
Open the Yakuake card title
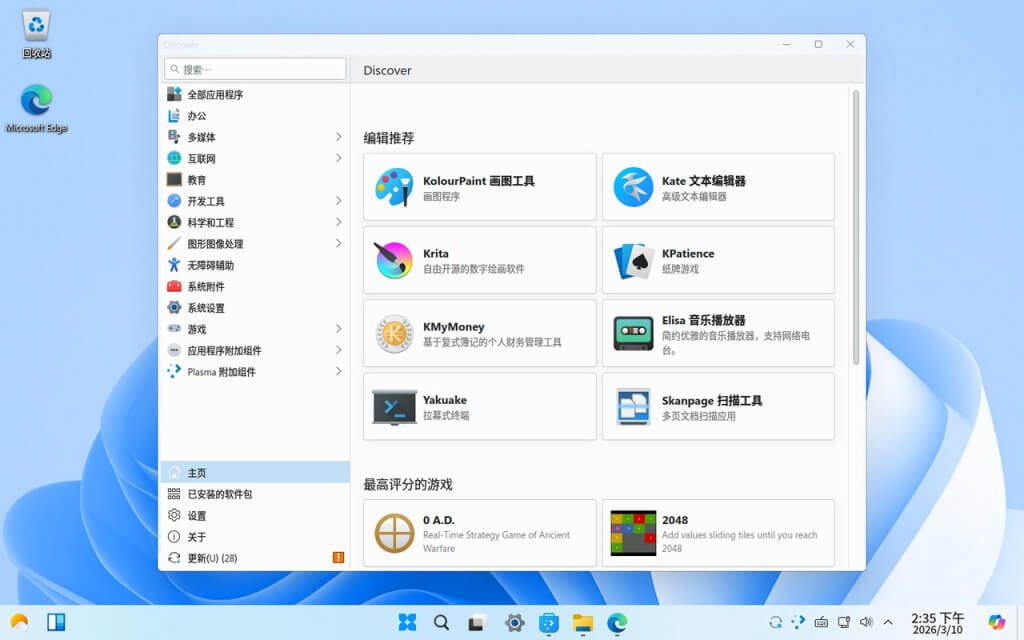point(445,400)
